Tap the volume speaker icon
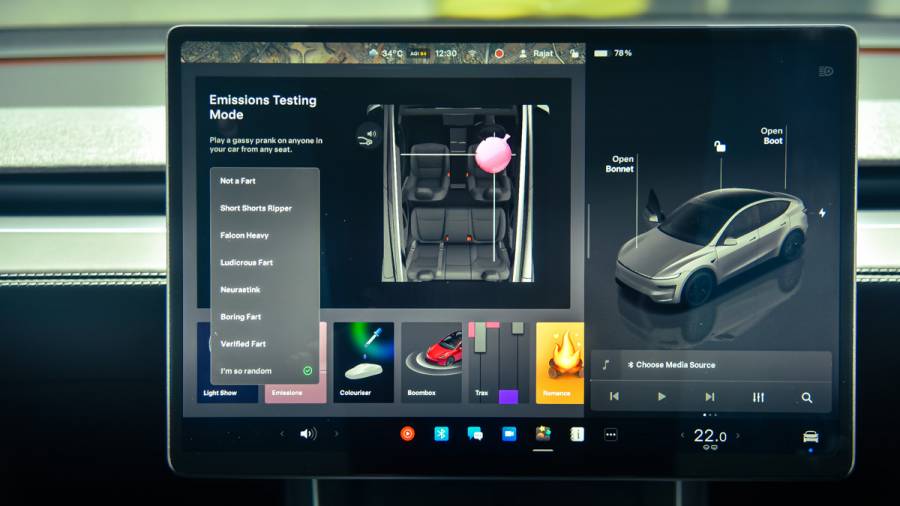Screen dimensions: 900x506 coord(308,434)
